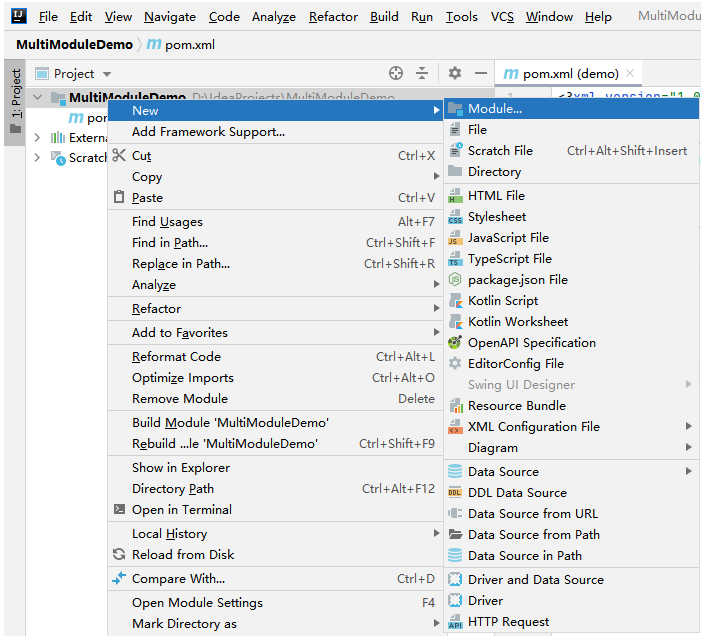Image resolution: width=701 pixels, height=636 pixels.
Task: Click the Stylesheet CSS icon
Action: (x=455, y=217)
